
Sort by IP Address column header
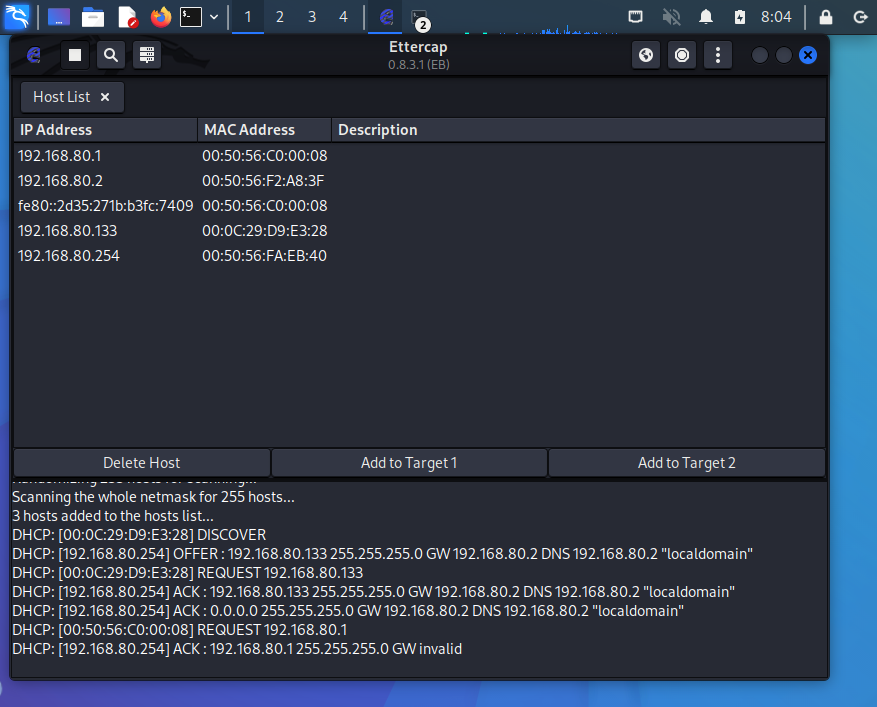tap(105, 130)
